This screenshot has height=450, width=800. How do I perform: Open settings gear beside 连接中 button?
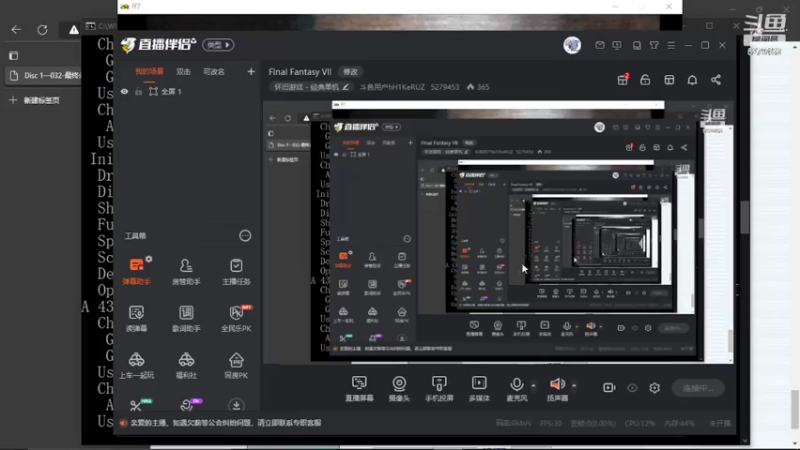click(x=655, y=388)
